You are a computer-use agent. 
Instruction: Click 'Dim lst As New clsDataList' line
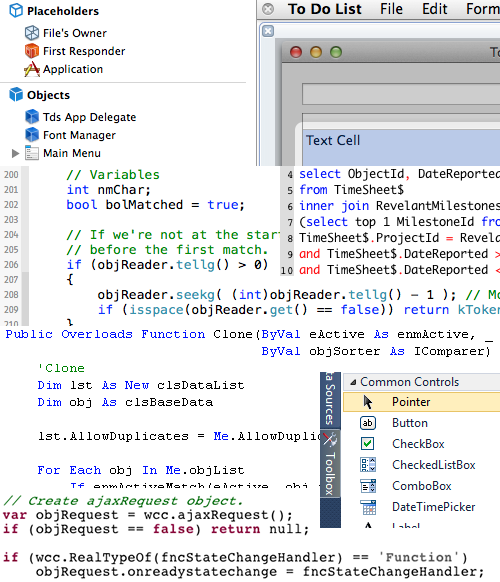click(141, 385)
